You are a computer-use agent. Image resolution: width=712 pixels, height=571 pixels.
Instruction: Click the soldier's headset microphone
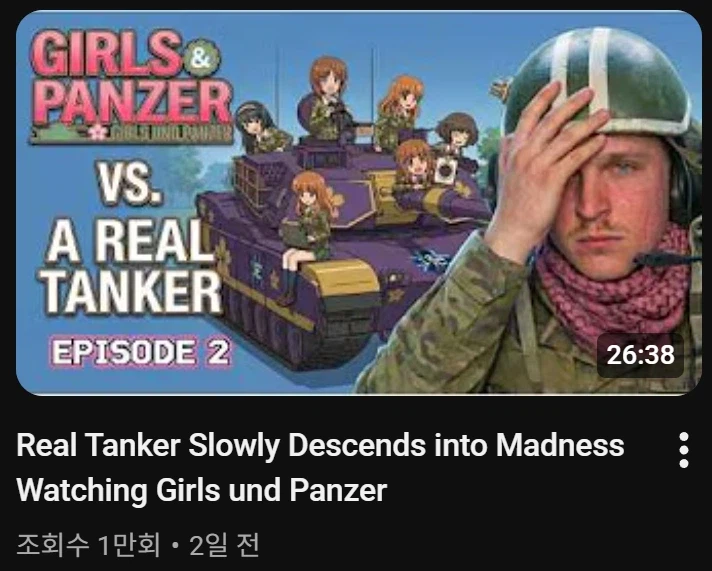(x=661, y=260)
